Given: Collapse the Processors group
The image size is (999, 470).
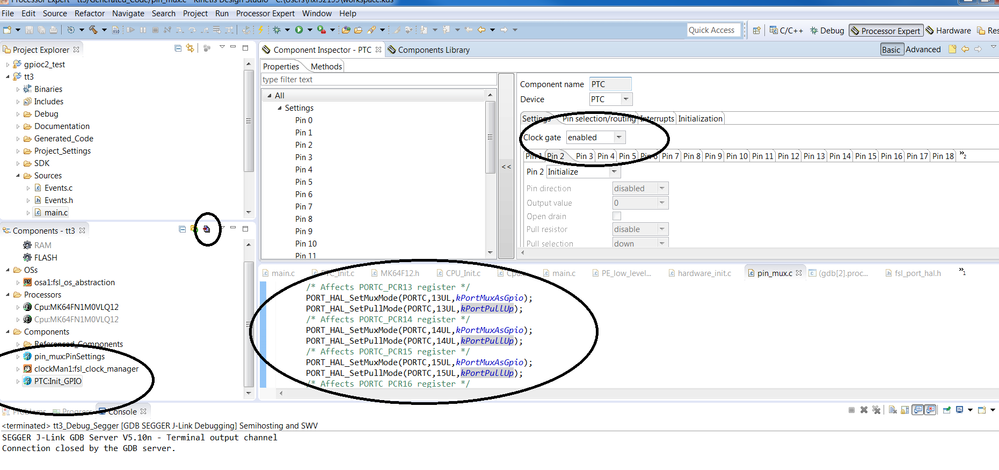Looking at the screenshot, I should tap(7, 295).
